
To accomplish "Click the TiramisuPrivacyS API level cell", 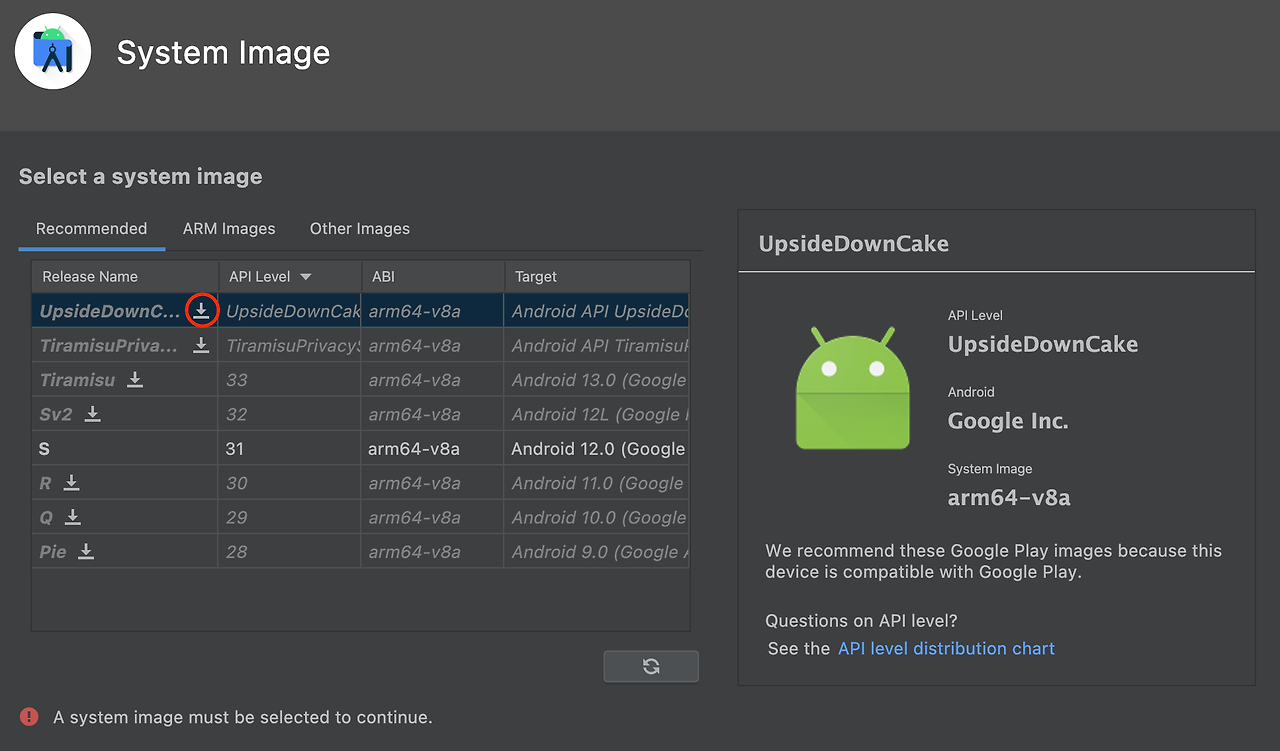I will [x=290, y=345].
